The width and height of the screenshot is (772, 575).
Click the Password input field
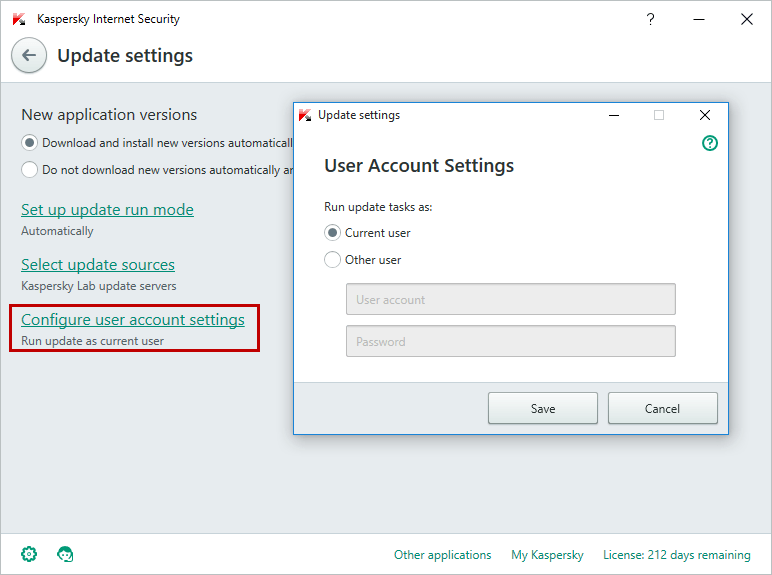[x=511, y=341]
